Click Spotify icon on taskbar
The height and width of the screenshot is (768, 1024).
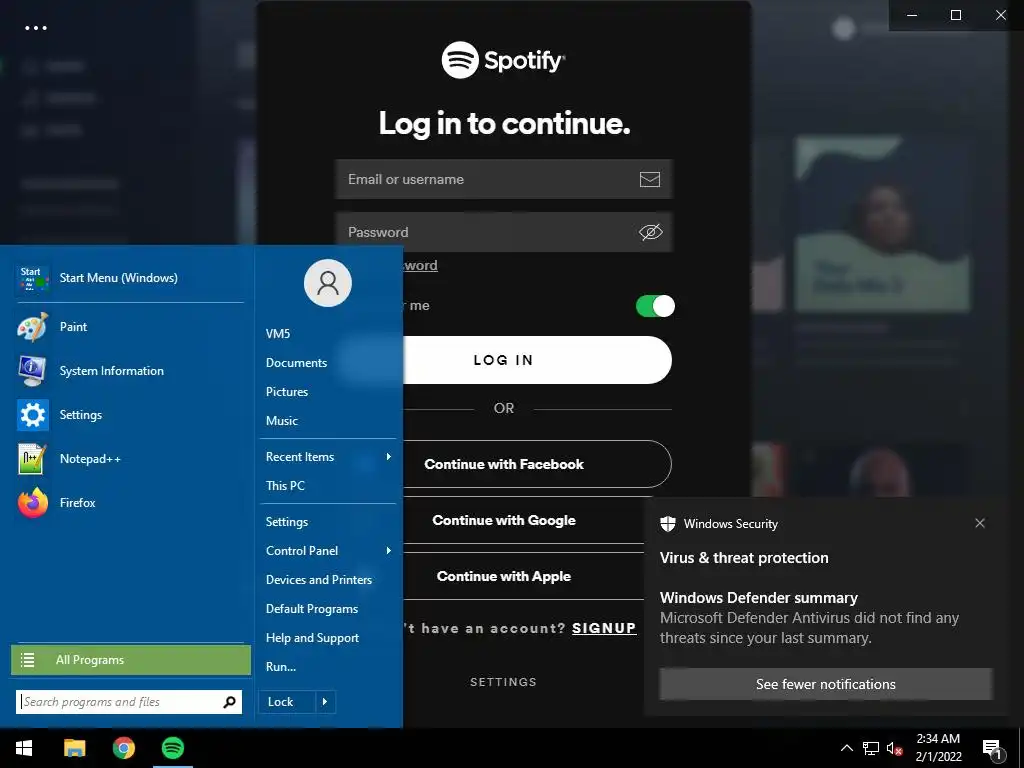click(x=173, y=748)
